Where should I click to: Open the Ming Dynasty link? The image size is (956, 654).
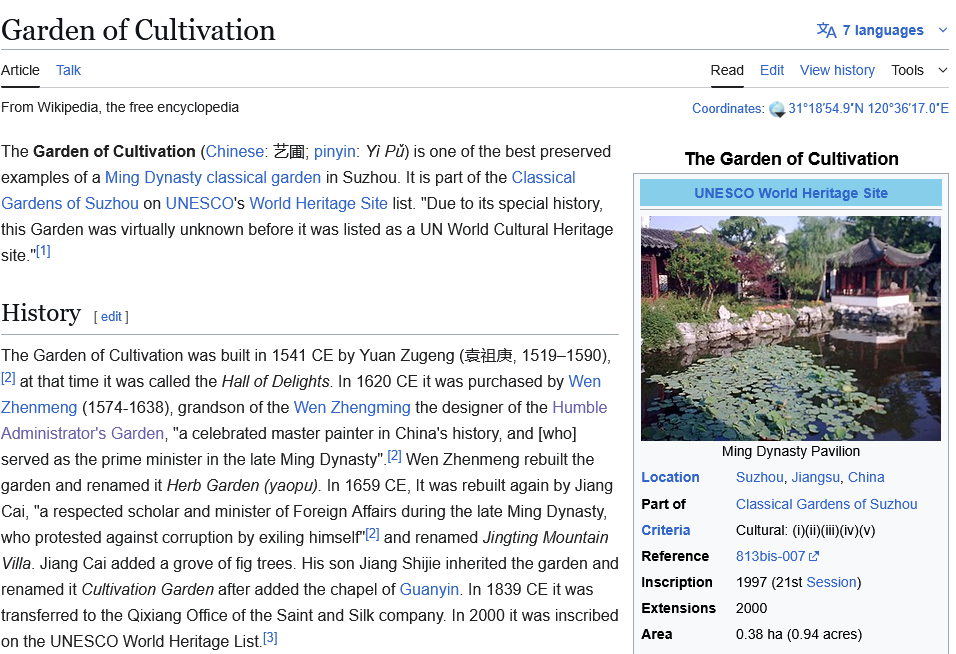tap(153, 177)
